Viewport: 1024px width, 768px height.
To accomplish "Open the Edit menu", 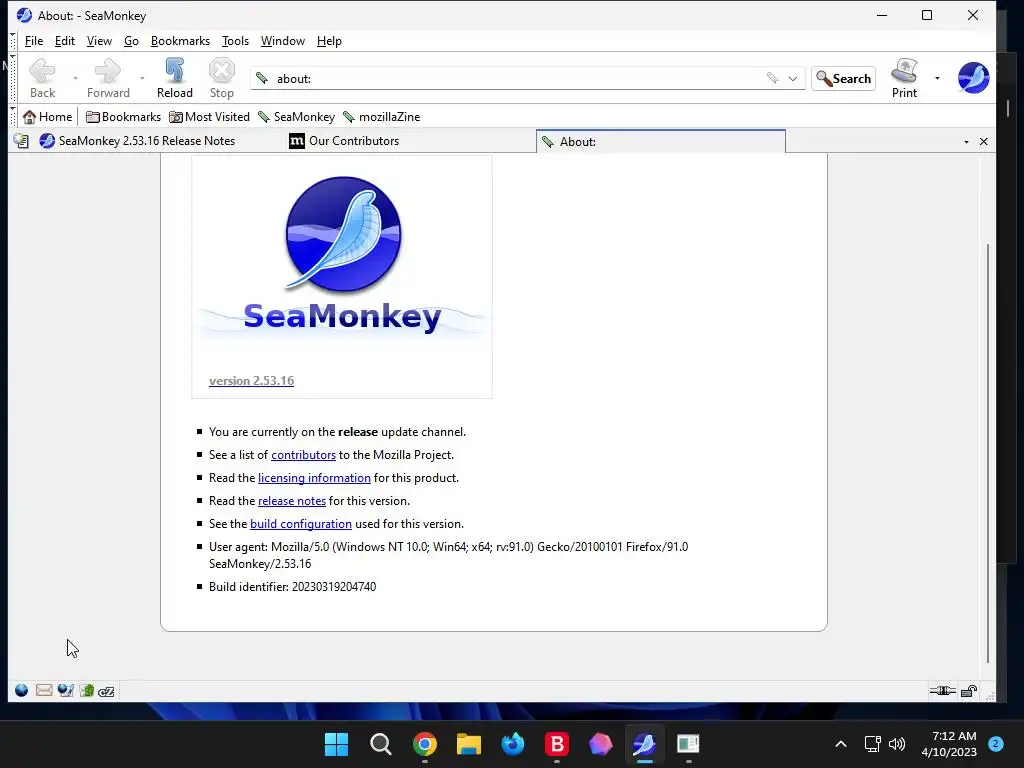I will pos(65,41).
